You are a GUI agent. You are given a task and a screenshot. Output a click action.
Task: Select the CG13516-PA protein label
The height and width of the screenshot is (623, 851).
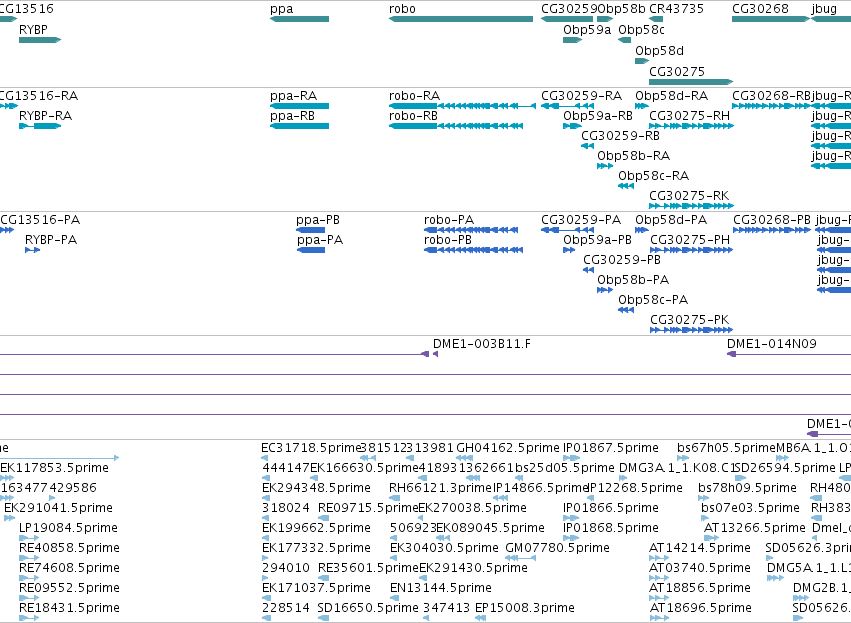[40, 220]
